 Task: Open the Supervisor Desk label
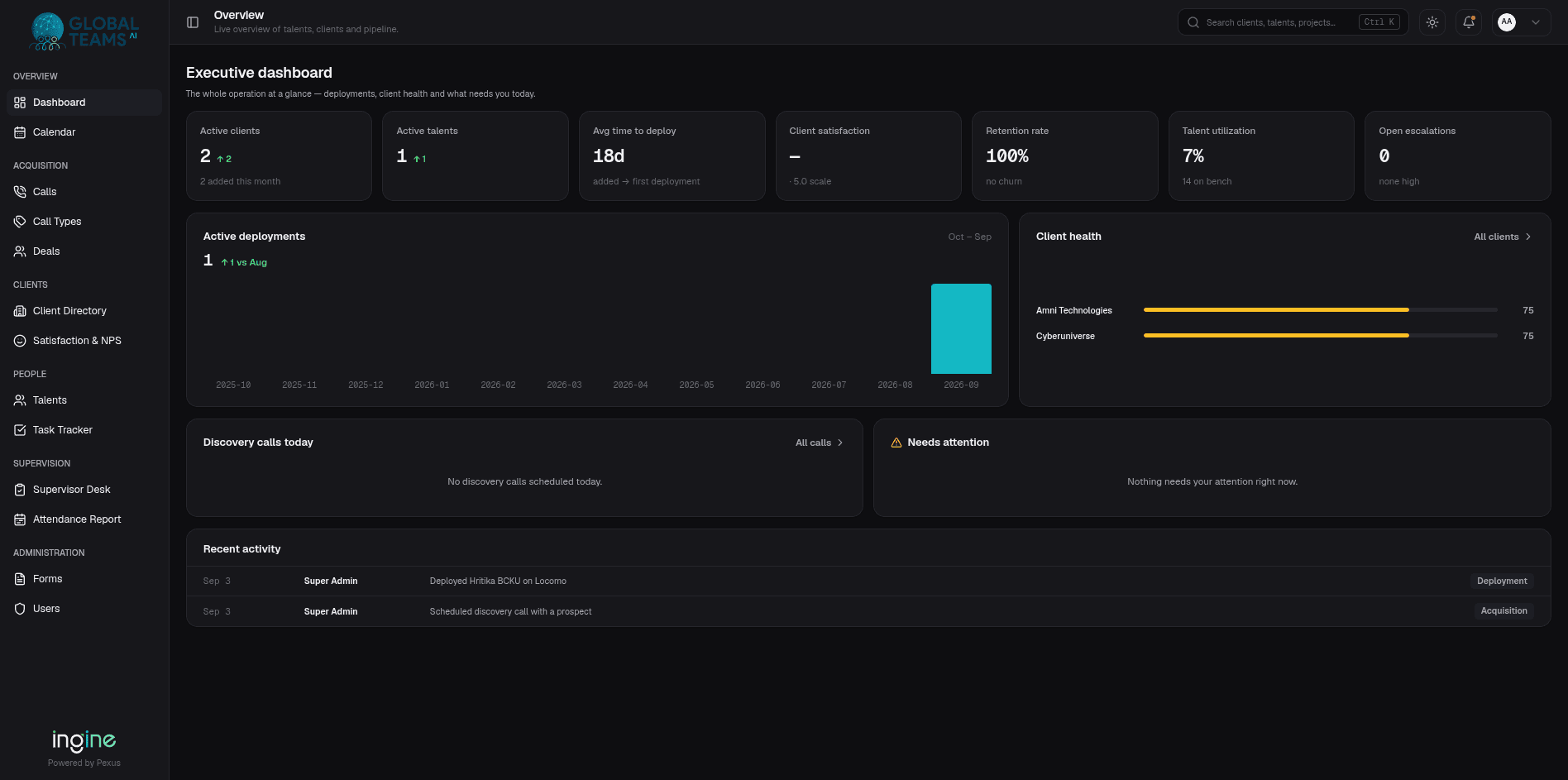[x=71, y=490]
